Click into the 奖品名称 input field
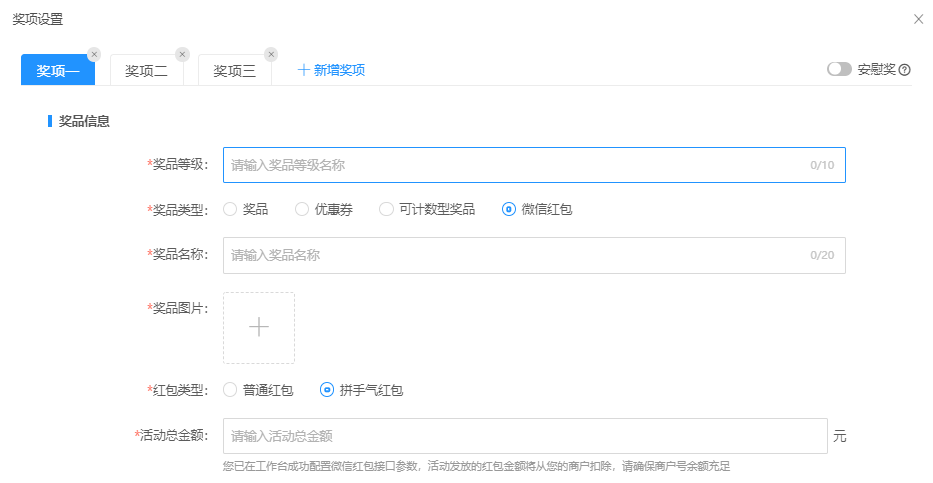933x483 pixels. click(x=534, y=255)
